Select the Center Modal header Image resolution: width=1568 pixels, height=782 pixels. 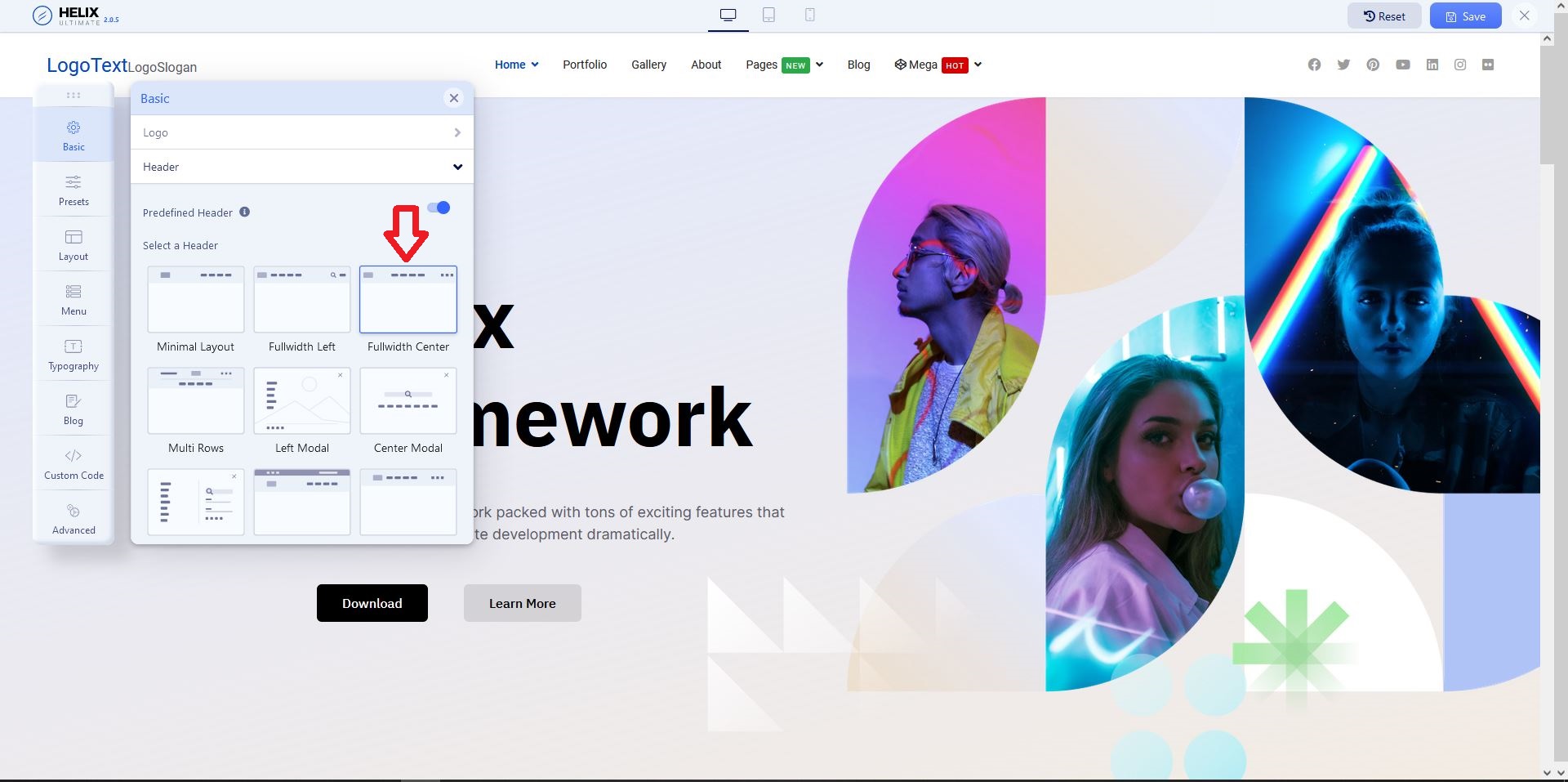click(408, 401)
